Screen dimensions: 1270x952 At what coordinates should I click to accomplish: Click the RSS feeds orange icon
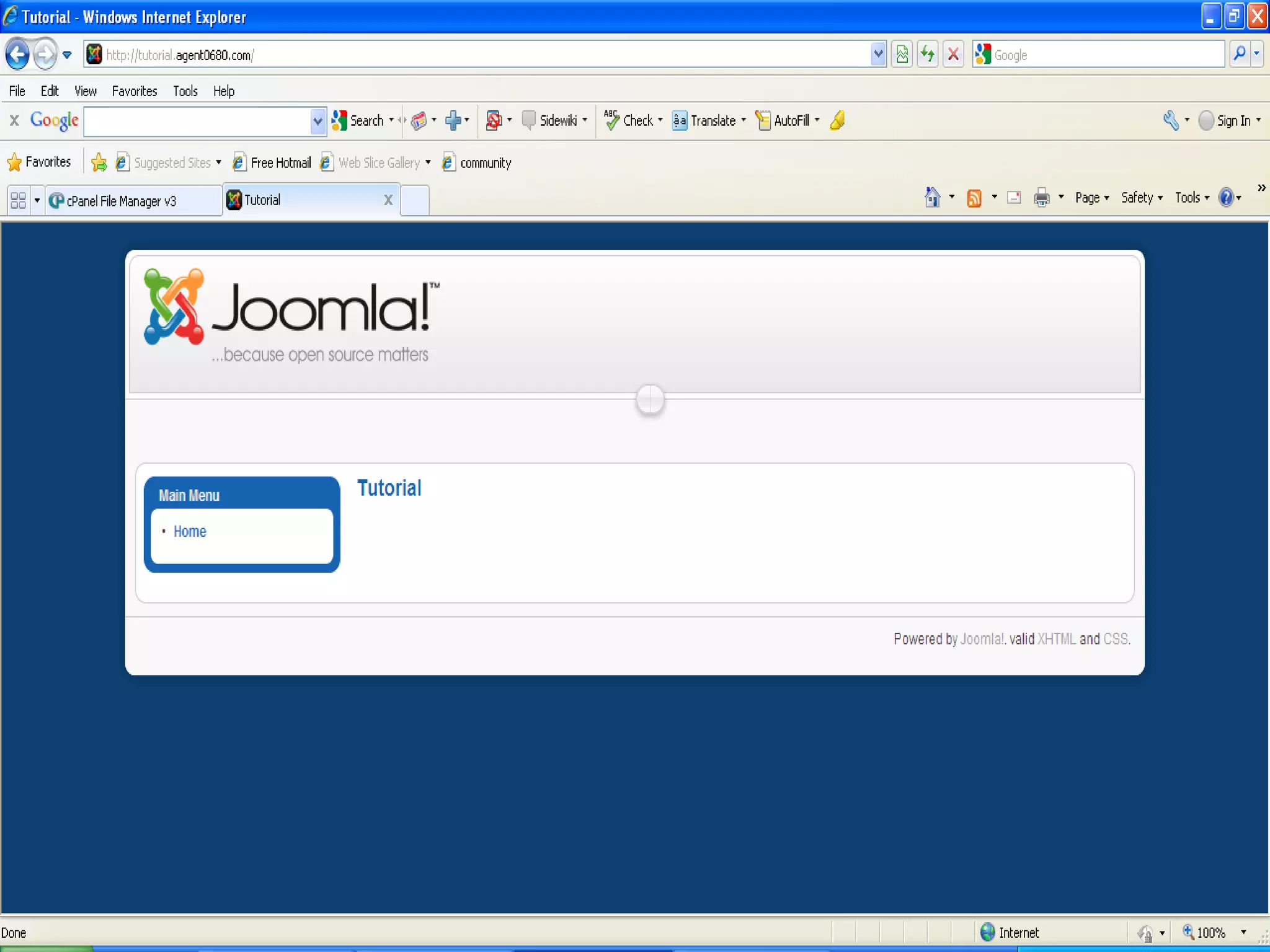pos(974,198)
